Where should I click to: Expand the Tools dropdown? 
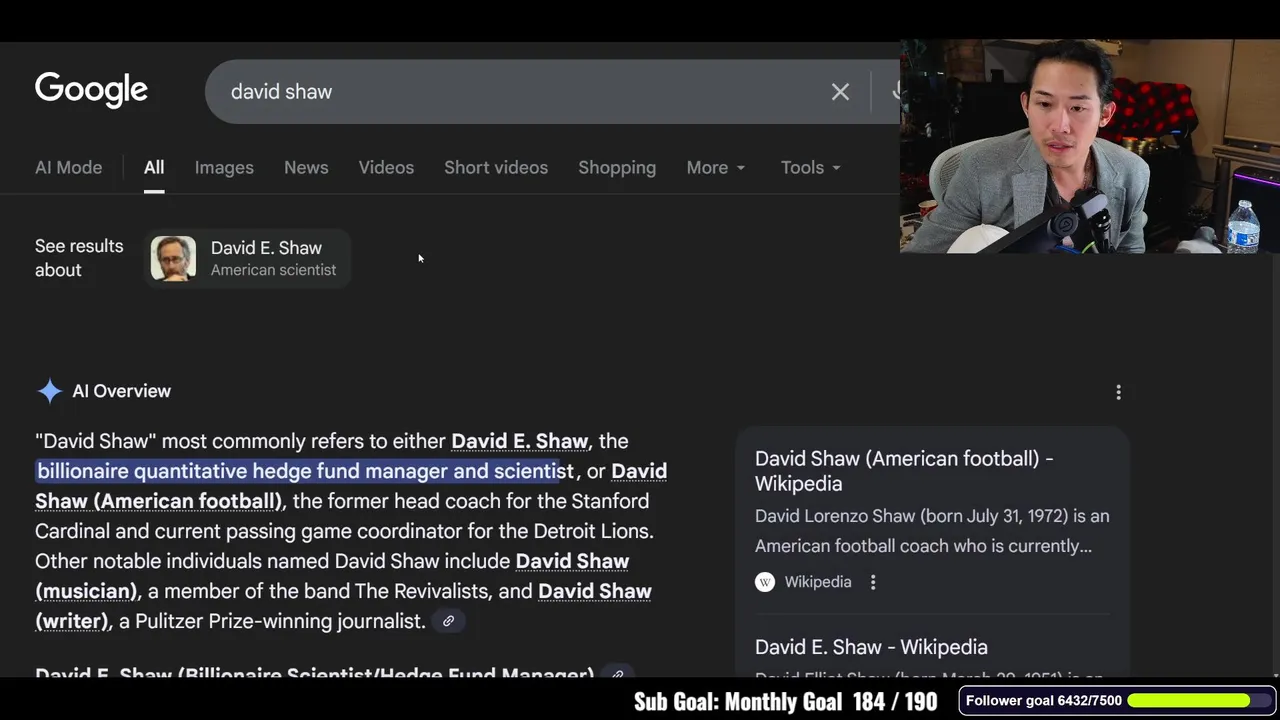[x=810, y=168]
